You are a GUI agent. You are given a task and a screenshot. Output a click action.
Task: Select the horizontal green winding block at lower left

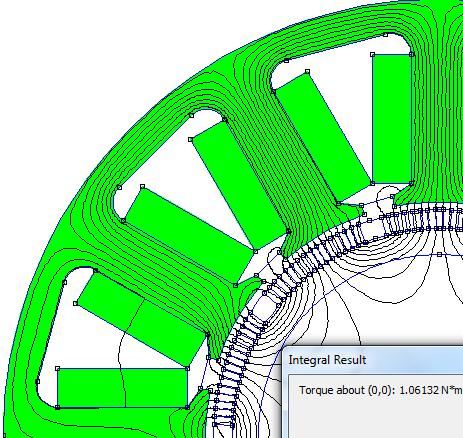[122, 388]
